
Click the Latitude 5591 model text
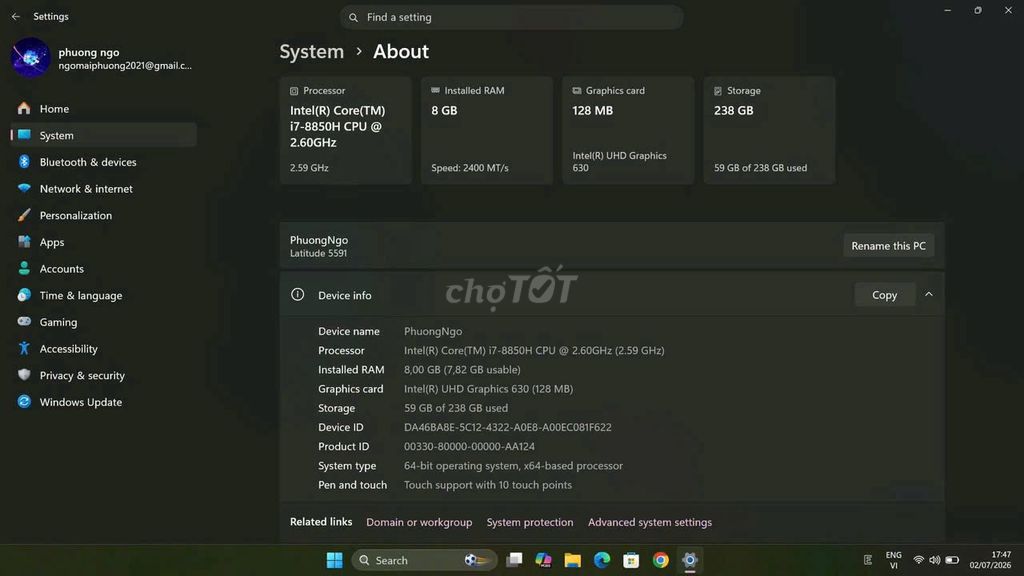point(318,253)
